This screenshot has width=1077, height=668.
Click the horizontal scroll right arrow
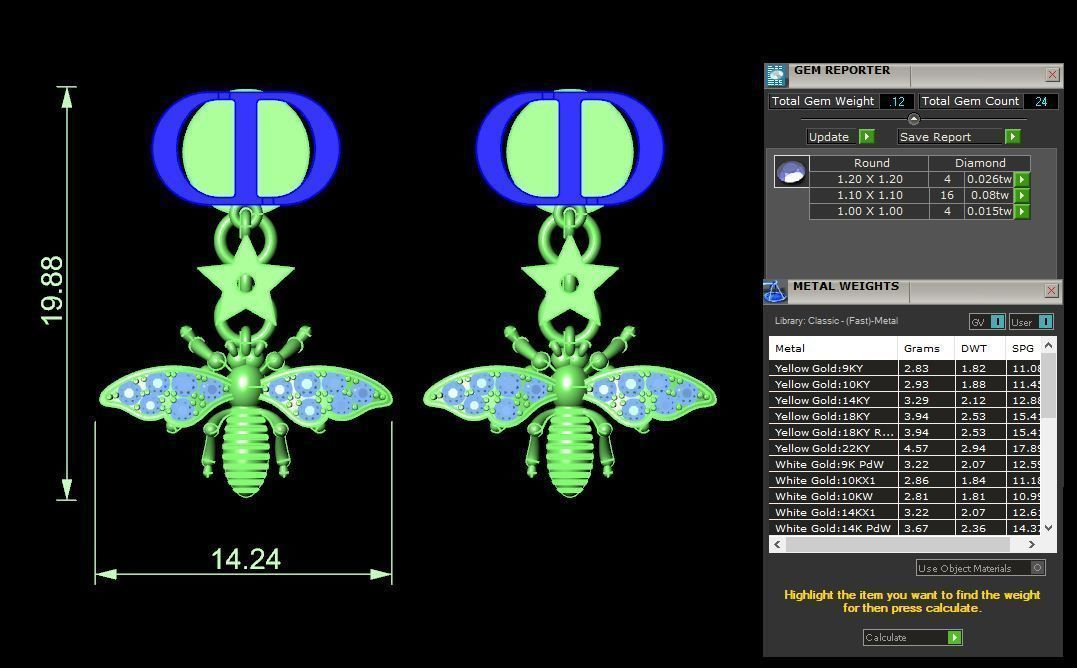click(x=1032, y=544)
